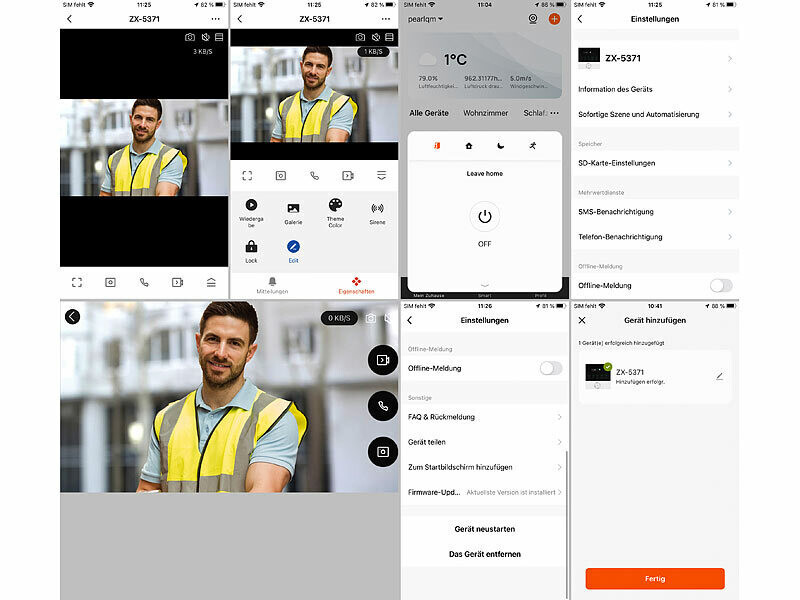Image resolution: width=800 pixels, height=600 pixels.
Task: Collapse the chevron at bottom of Leave home card
Action: click(x=485, y=285)
